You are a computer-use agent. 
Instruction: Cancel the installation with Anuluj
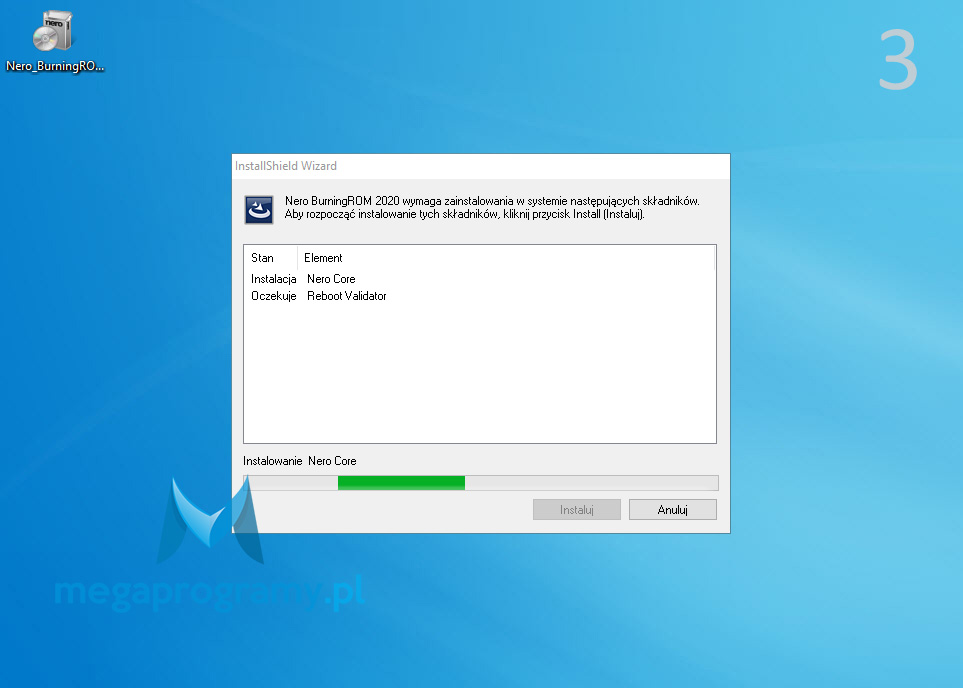click(x=673, y=509)
